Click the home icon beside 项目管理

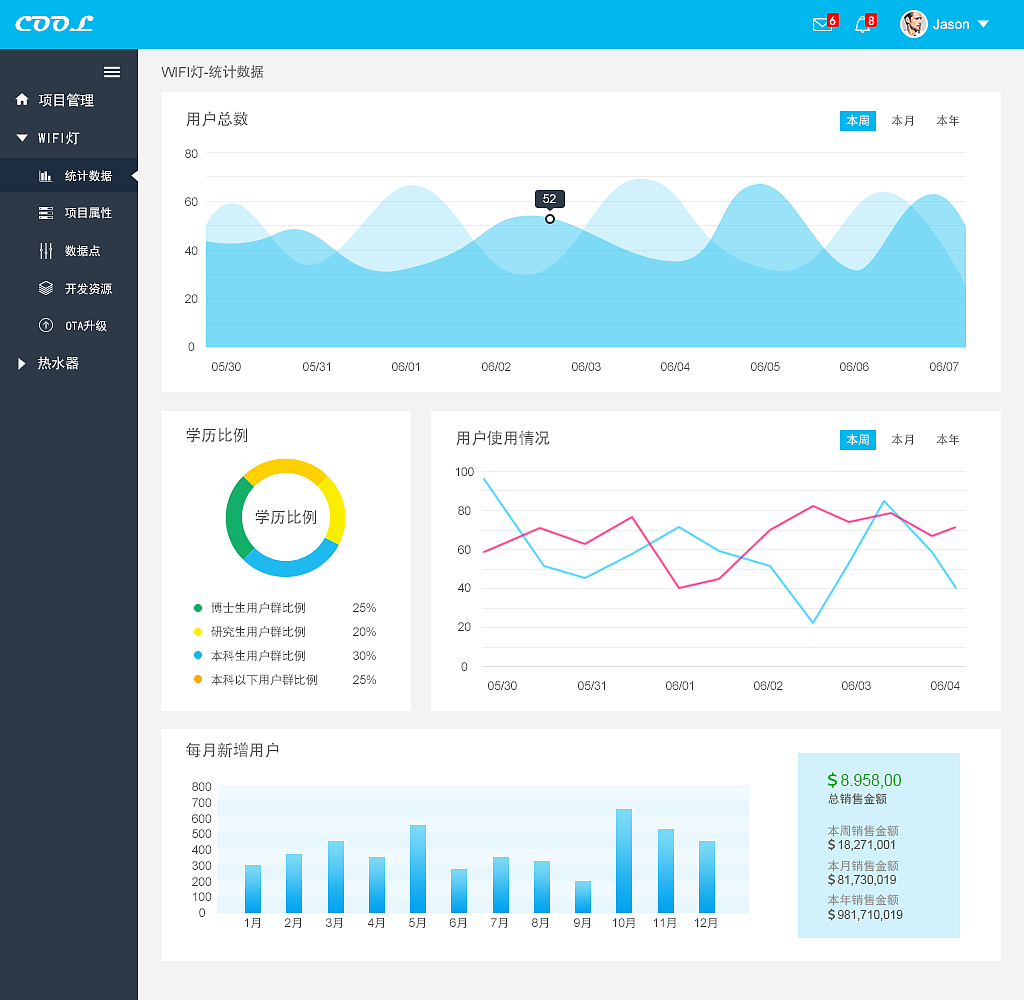click(22, 99)
